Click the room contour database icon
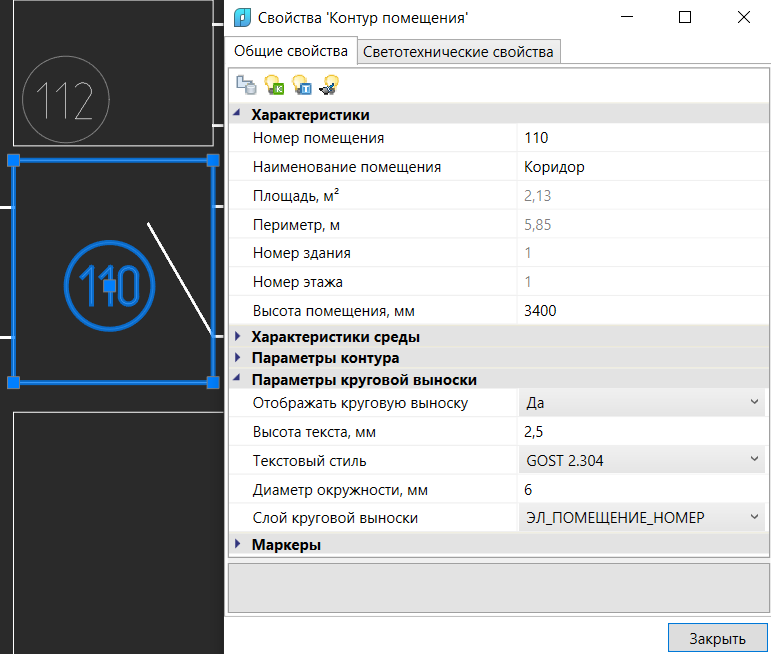771x654 pixels. (x=245, y=86)
